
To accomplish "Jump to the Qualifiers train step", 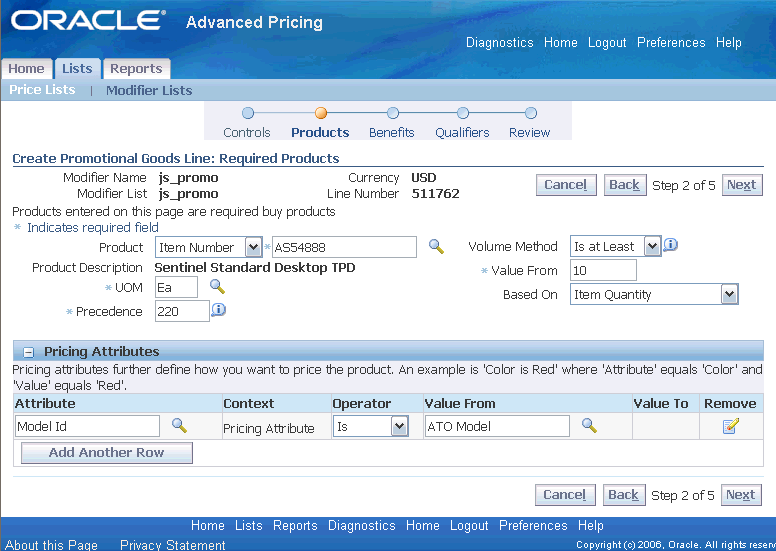I will 462,133.
